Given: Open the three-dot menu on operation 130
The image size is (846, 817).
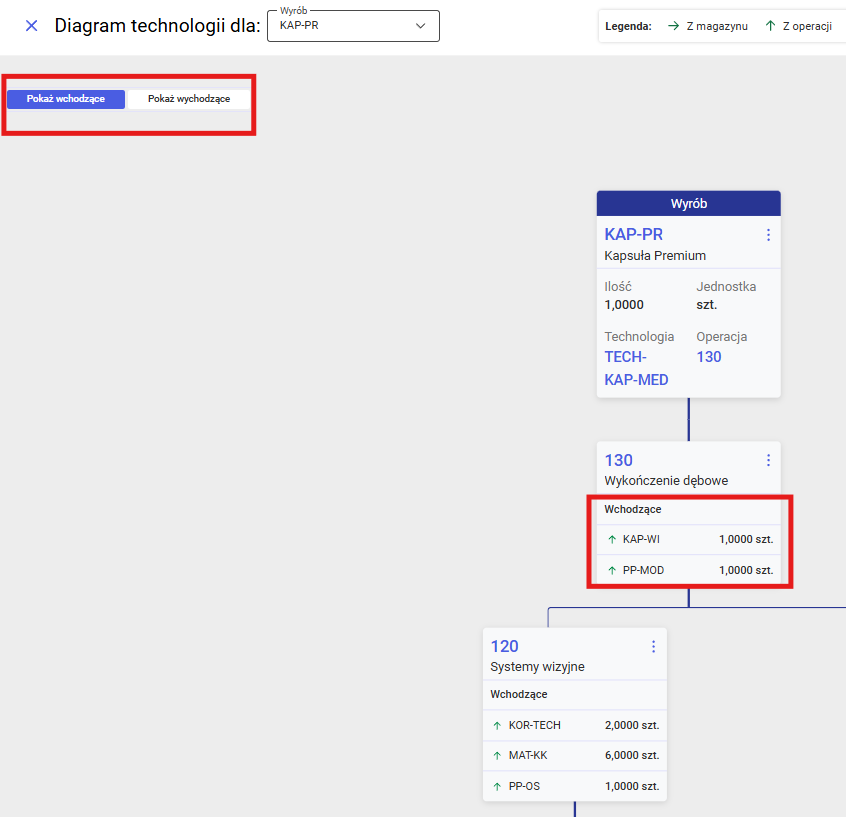Looking at the screenshot, I should pyautogui.click(x=768, y=460).
